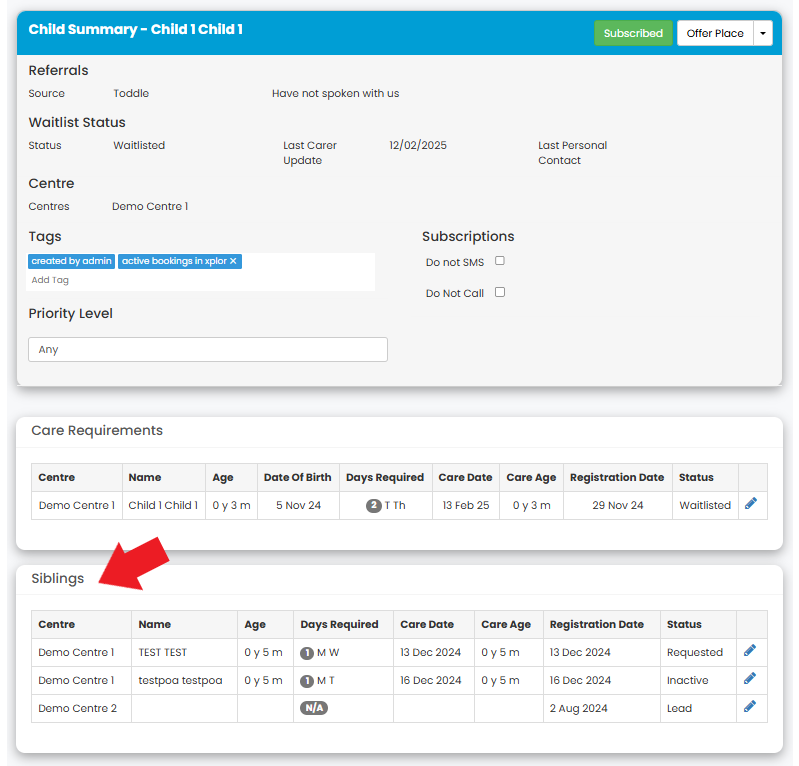
Task: Sort siblings by Registration Date header
Action: pyautogui.click(x=596, y=624)
